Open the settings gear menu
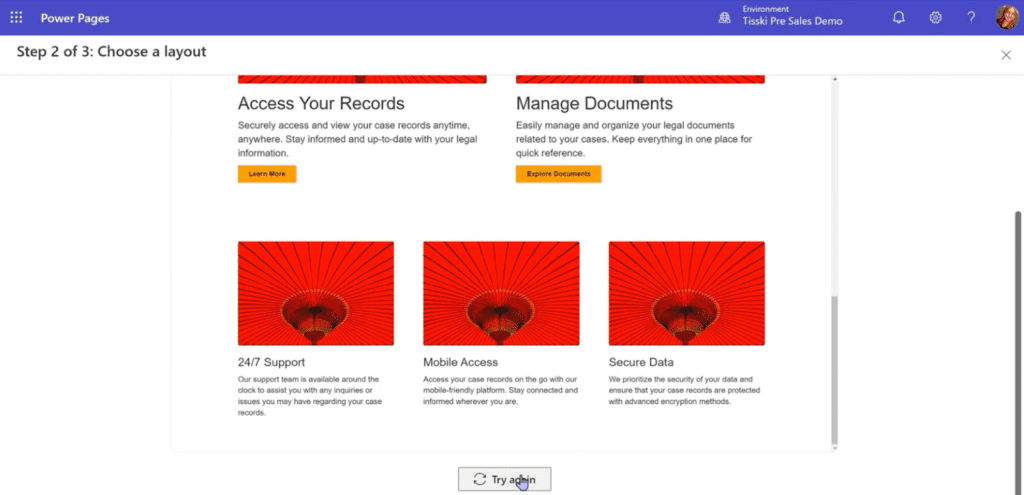This screenshot has width=1024, height=495. point(935,18)
